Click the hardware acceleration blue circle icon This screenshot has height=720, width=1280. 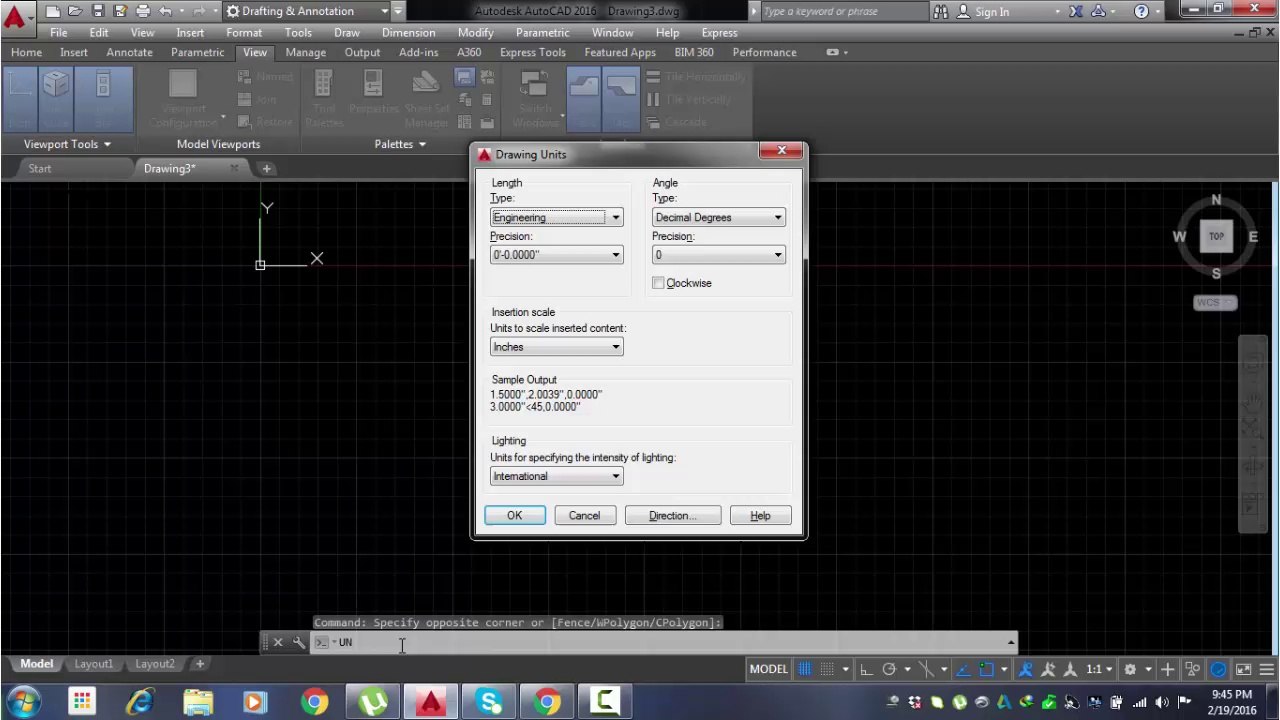pyautogui.click(x=1218, y=669)
